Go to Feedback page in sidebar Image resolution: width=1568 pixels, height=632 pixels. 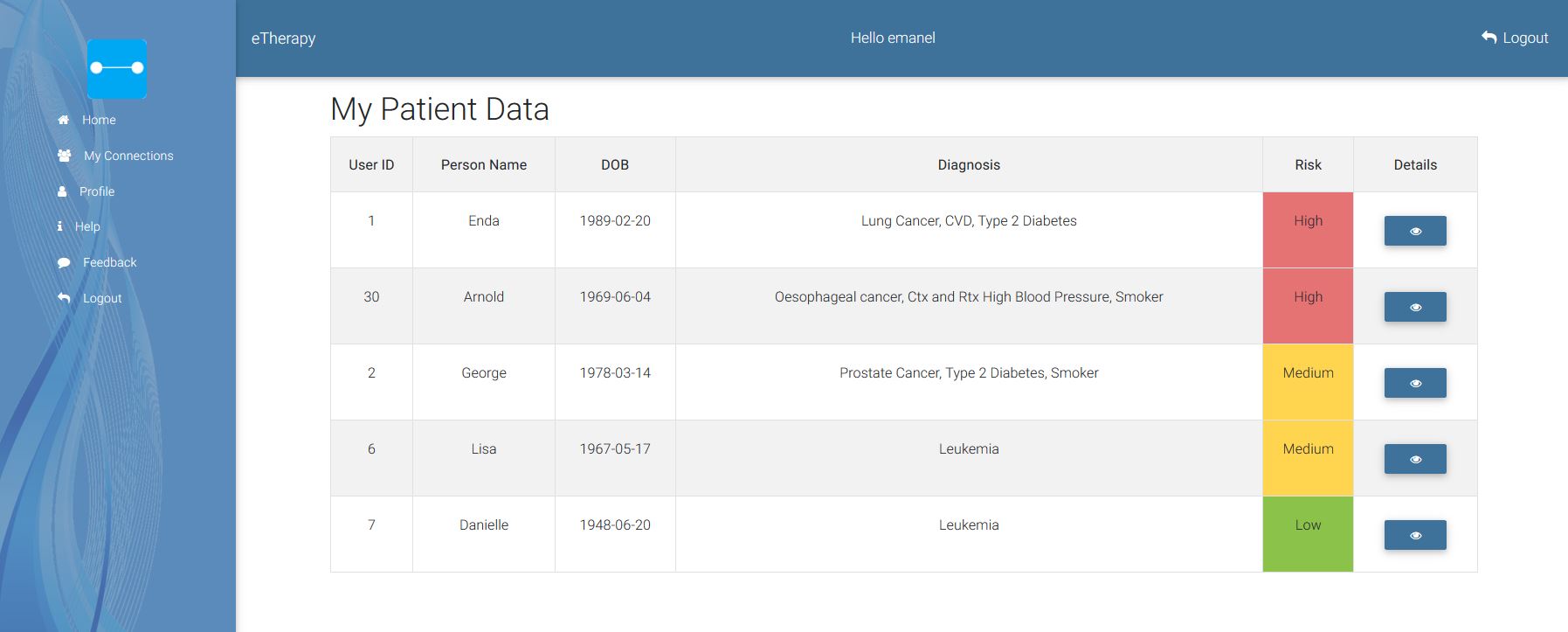click(x=109, y=262)
